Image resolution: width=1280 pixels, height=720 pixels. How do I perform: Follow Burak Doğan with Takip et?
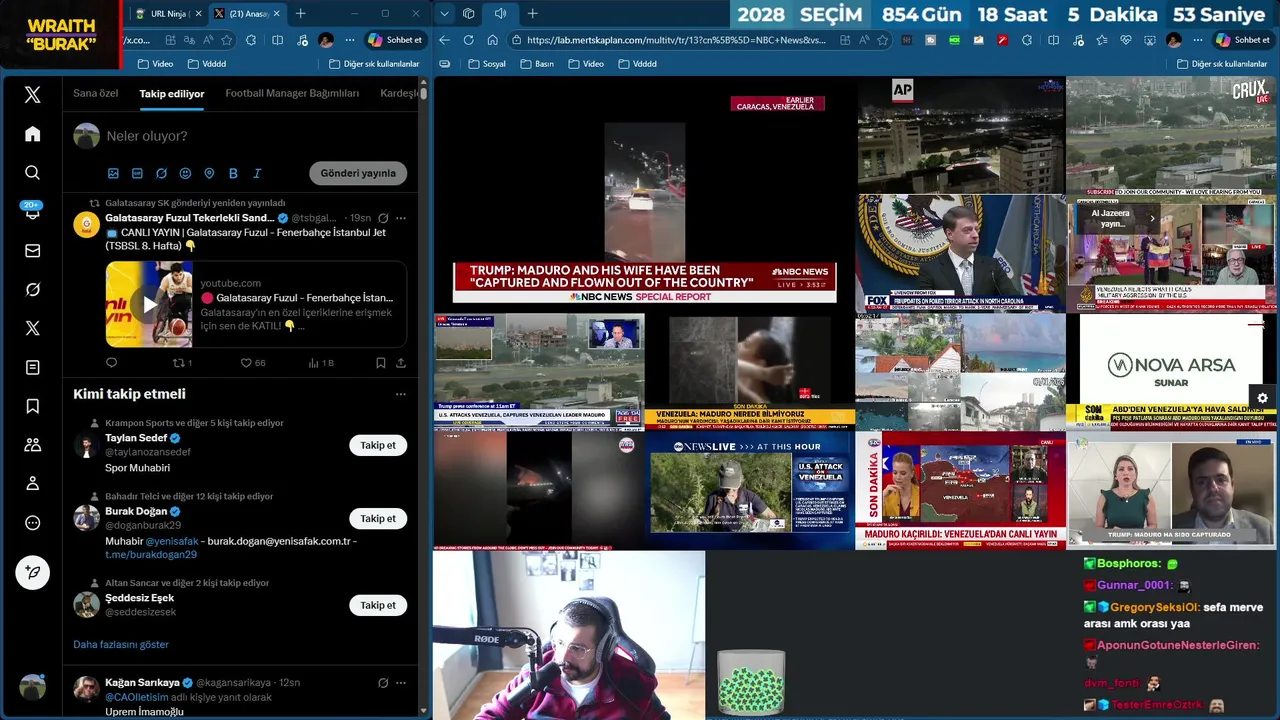click(x=378, y=518)
